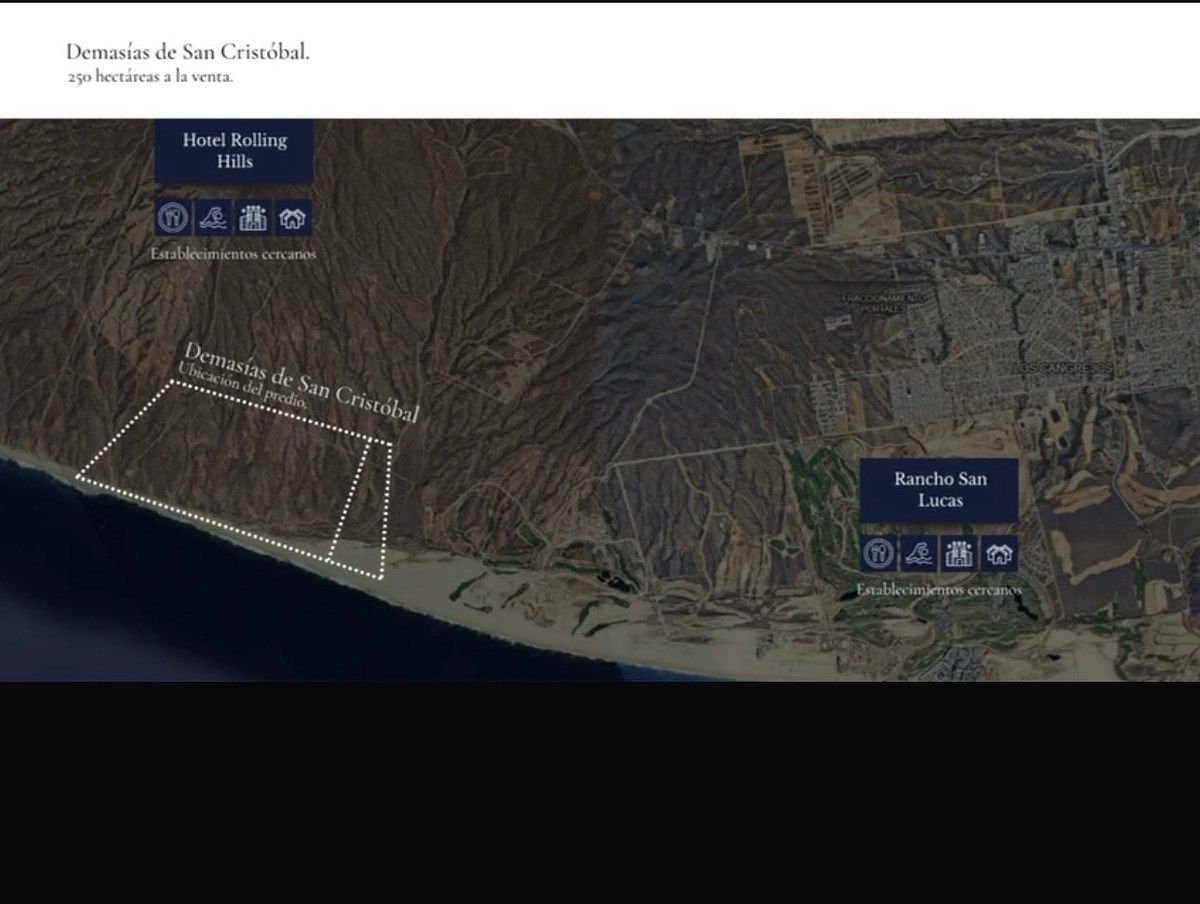
Task: Click the 'Ubicación del predio' map caption
Action: (x=240, y=392)
